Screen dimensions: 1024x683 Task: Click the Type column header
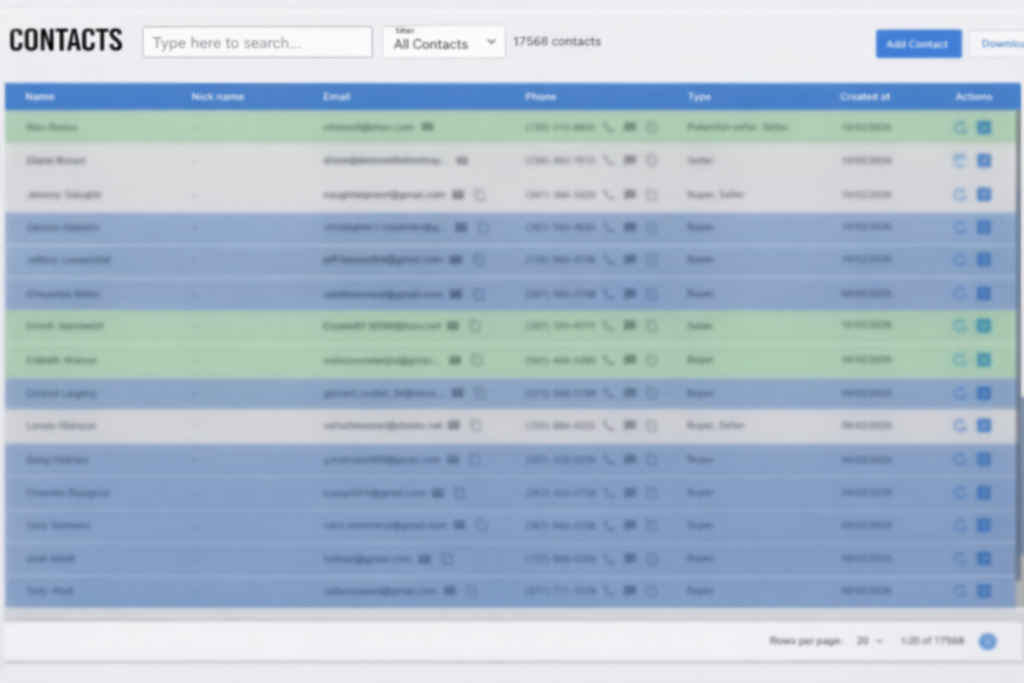click(699, 97)
